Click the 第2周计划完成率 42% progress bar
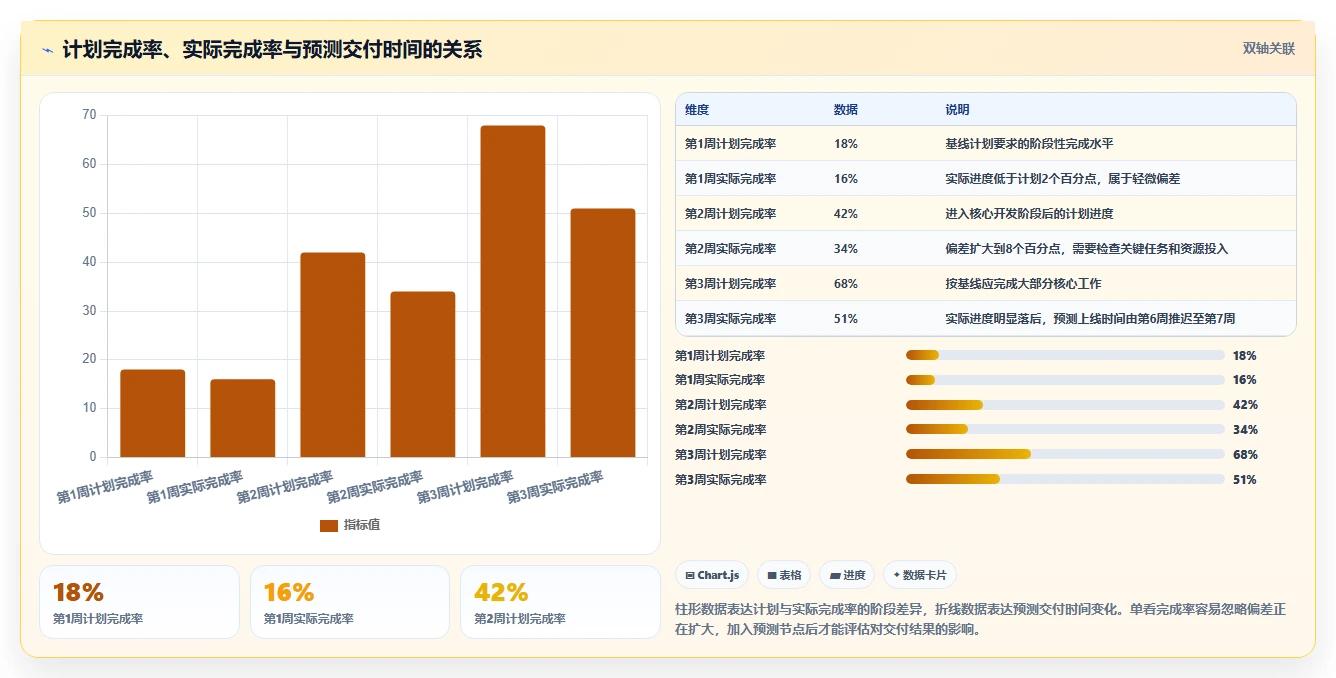Viewport: 1336px width, 678px height. [1065, 405]
